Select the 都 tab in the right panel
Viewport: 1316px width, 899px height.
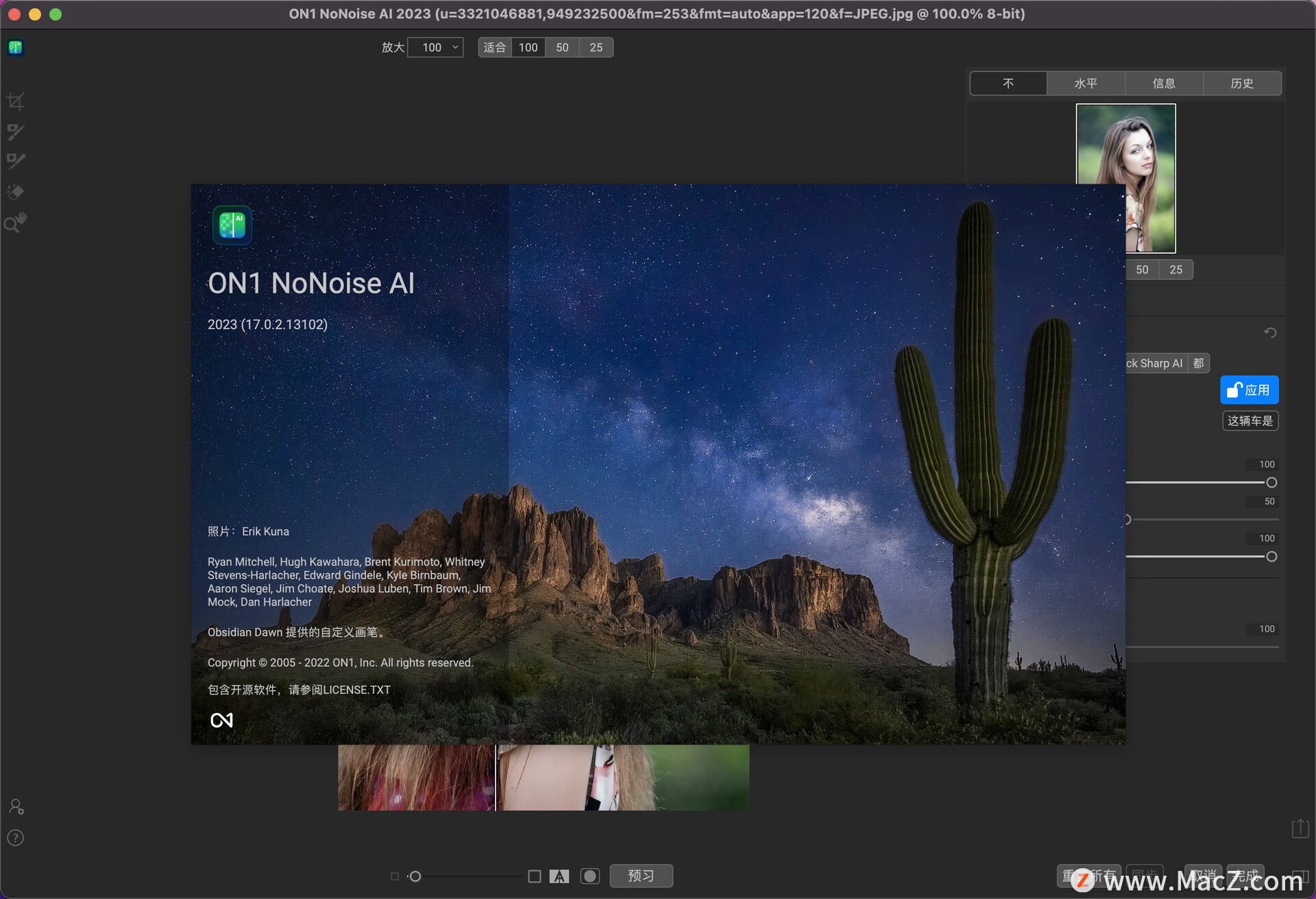tap(1198, 363)
